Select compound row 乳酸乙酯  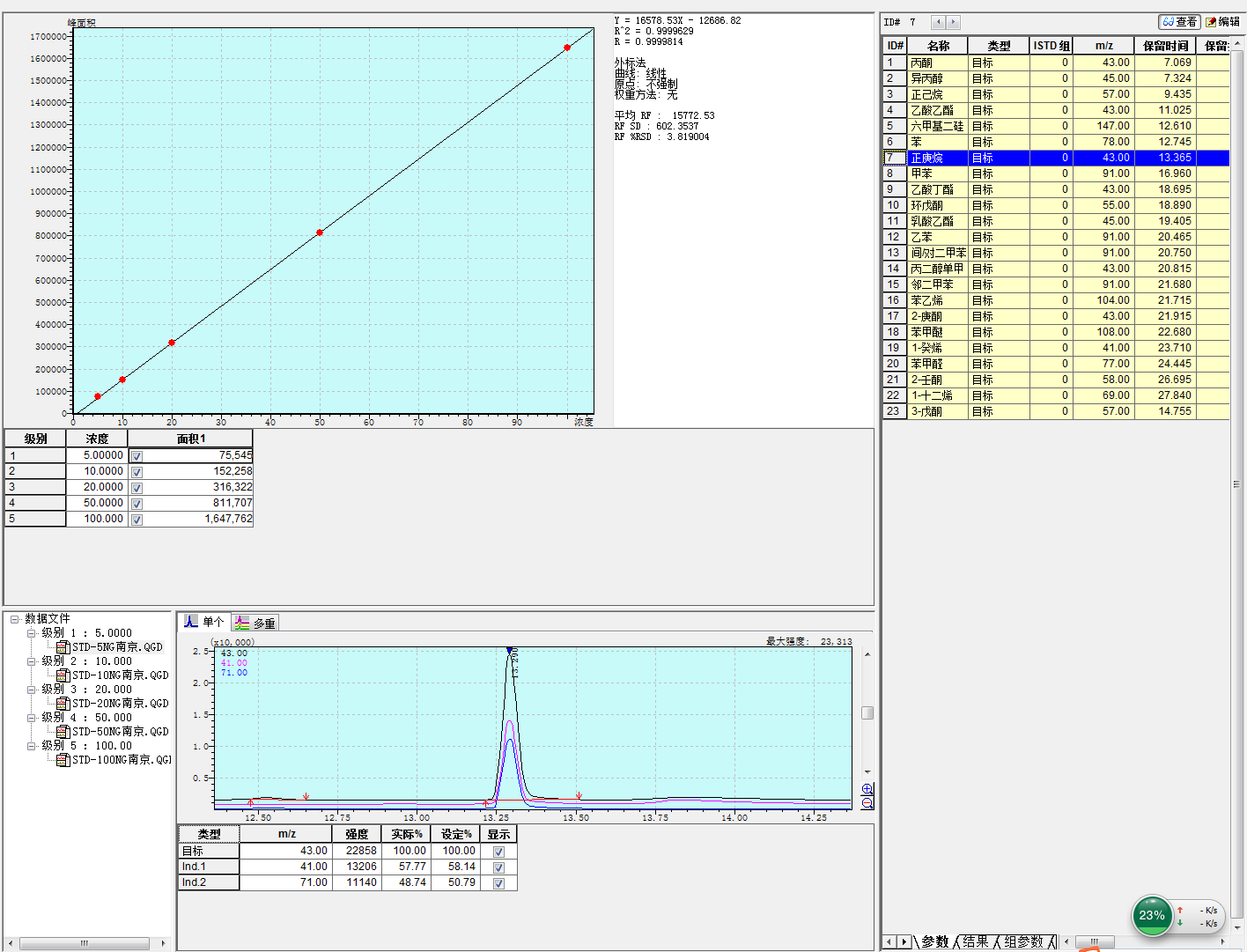[1056, 221]
